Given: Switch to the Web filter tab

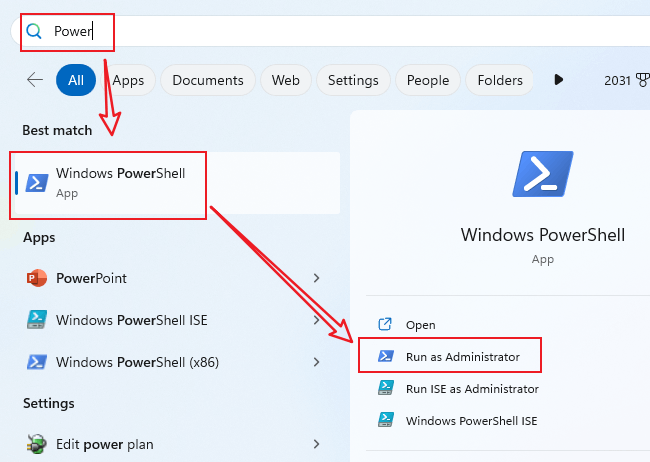Looking at the screenshot, I should 286,80.
